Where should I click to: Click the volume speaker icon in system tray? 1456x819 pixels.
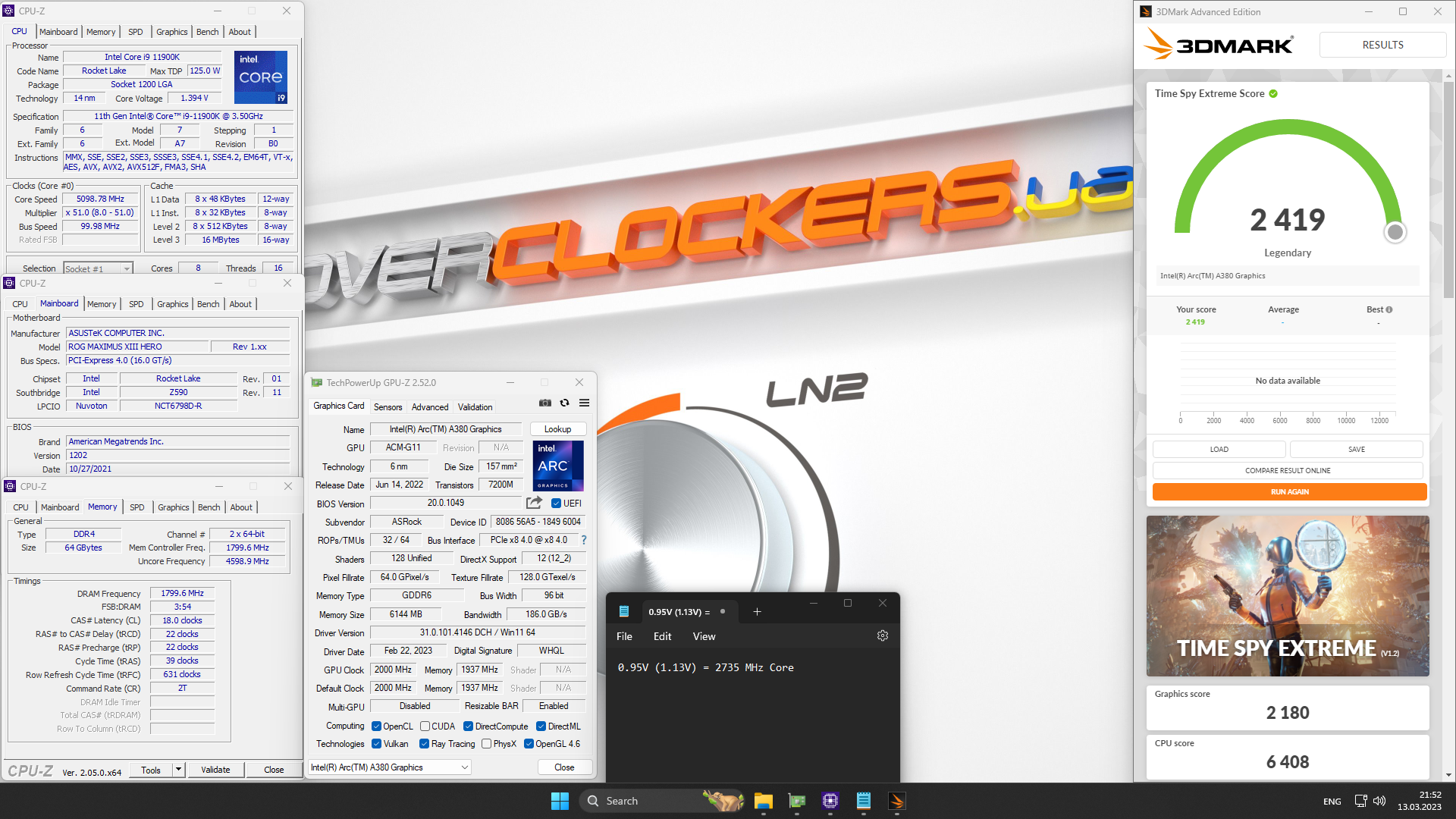[x=1379, y=801]
